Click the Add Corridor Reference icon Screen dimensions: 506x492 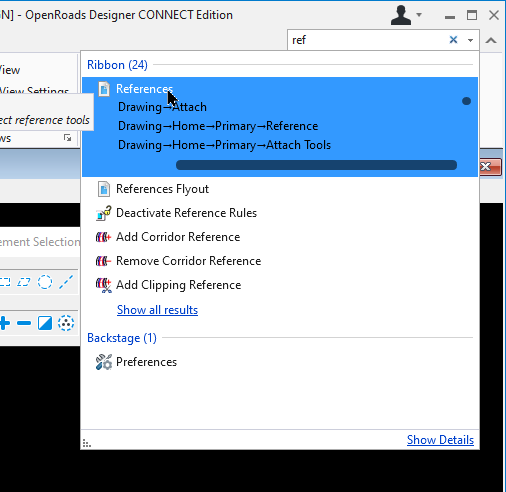point(103,237)
